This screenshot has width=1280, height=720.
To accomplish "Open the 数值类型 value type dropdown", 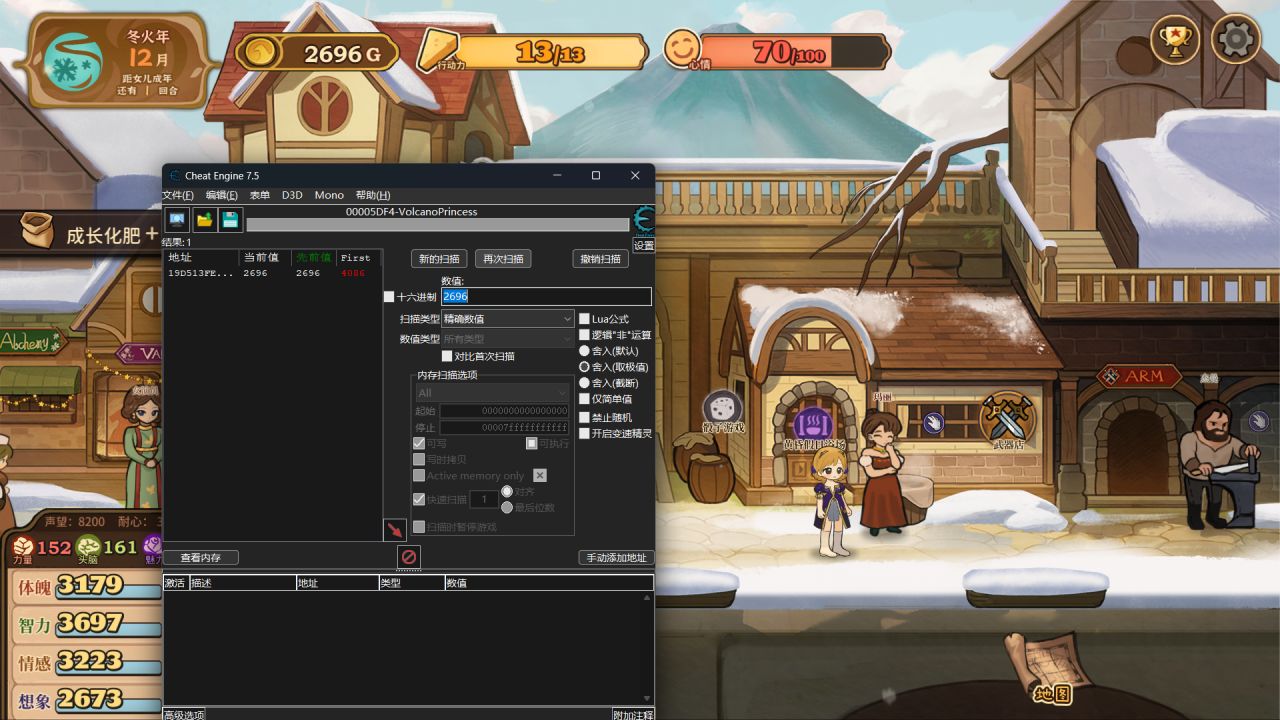I will point(508,339).
